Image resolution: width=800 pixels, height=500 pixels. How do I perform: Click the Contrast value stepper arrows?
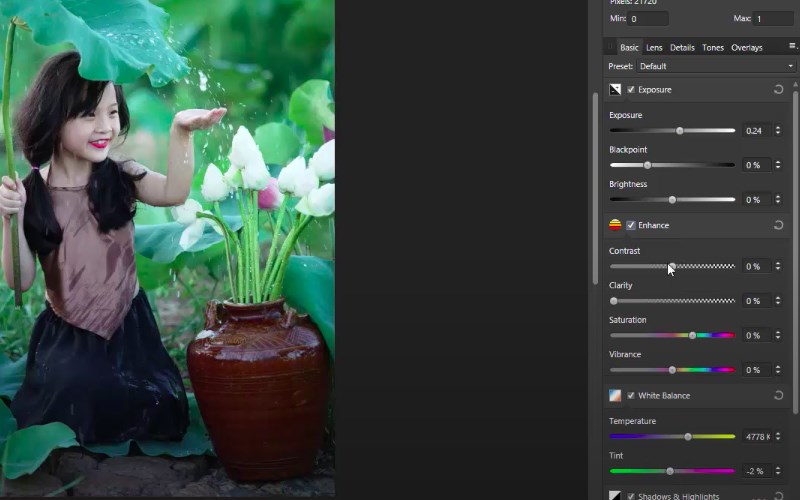pyautogui.click(x=778, y=266)
